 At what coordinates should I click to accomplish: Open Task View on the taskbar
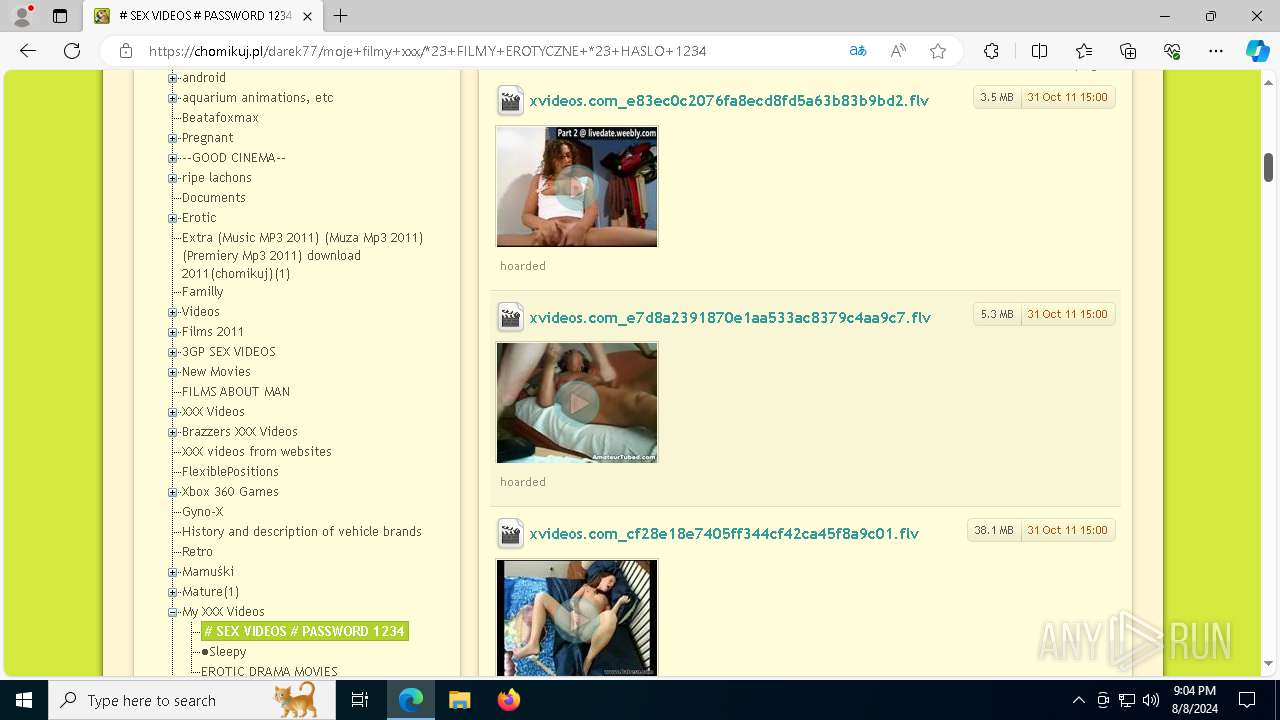tap(361, 700)
